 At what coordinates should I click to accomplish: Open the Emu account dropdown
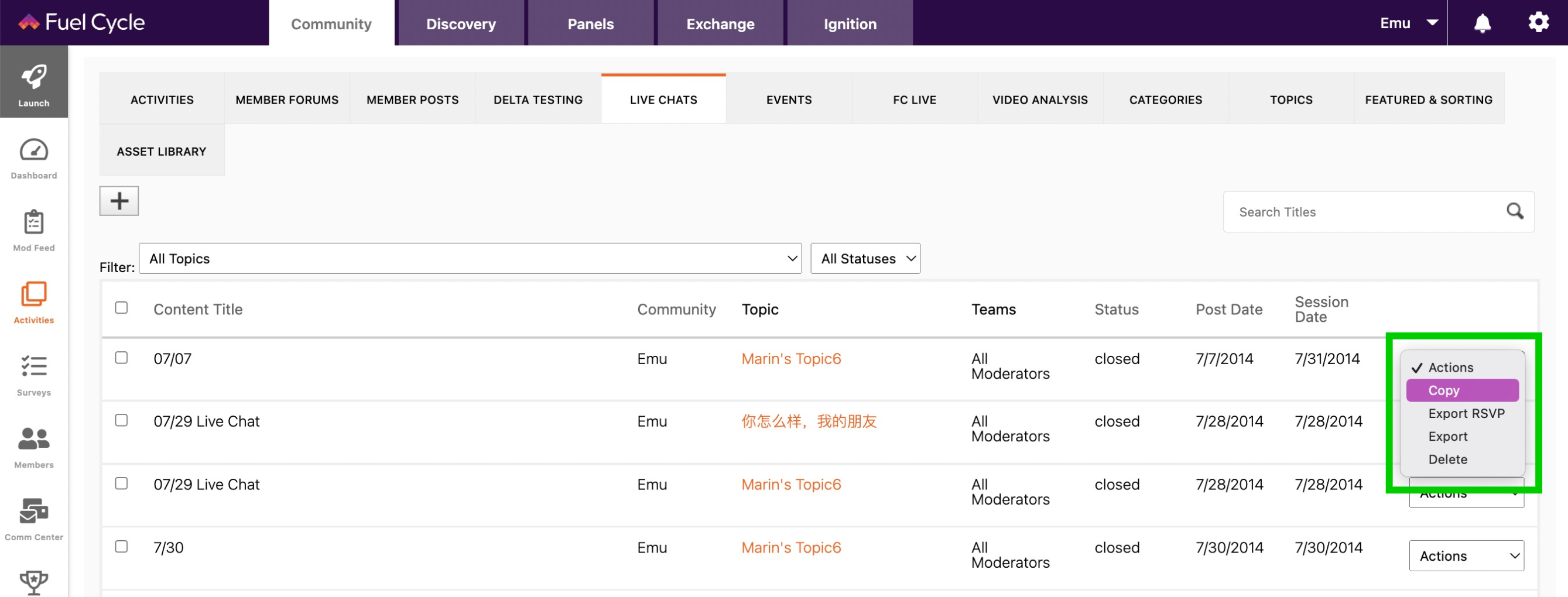click(x=1408, y=23)
